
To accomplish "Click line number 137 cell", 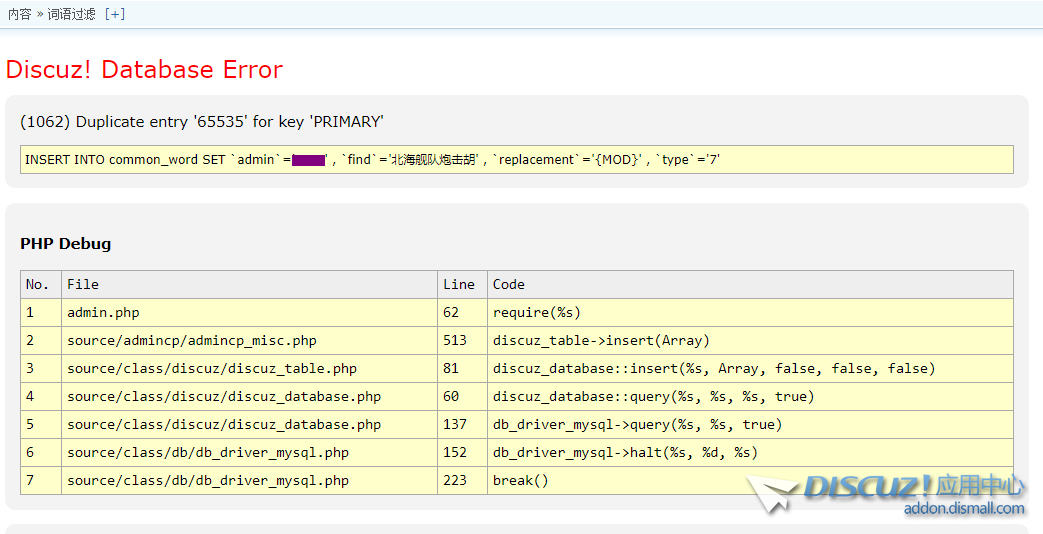I will click(462, 424).
